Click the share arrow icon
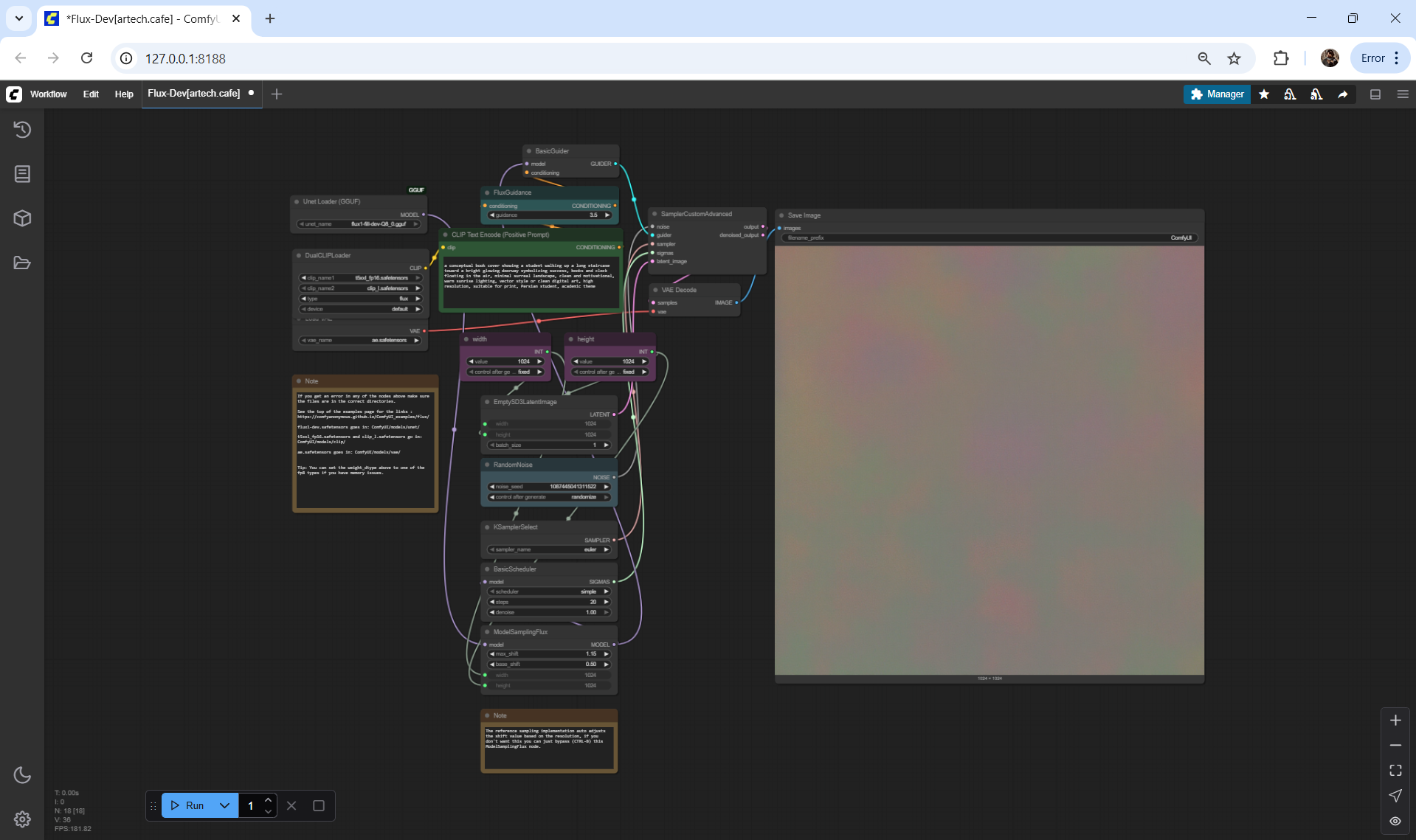1416x840 pixels. [x=1343, y=94]
